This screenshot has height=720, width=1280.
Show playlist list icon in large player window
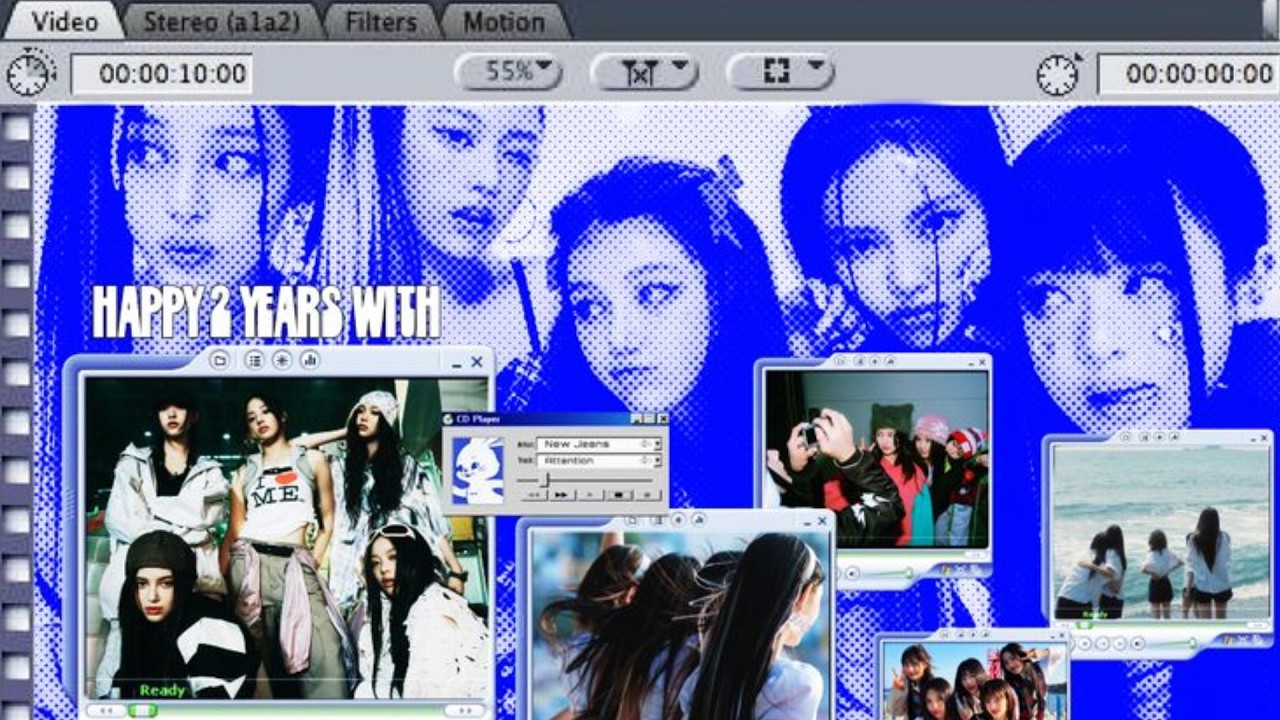pyautogui.click(x=254, y=360)
